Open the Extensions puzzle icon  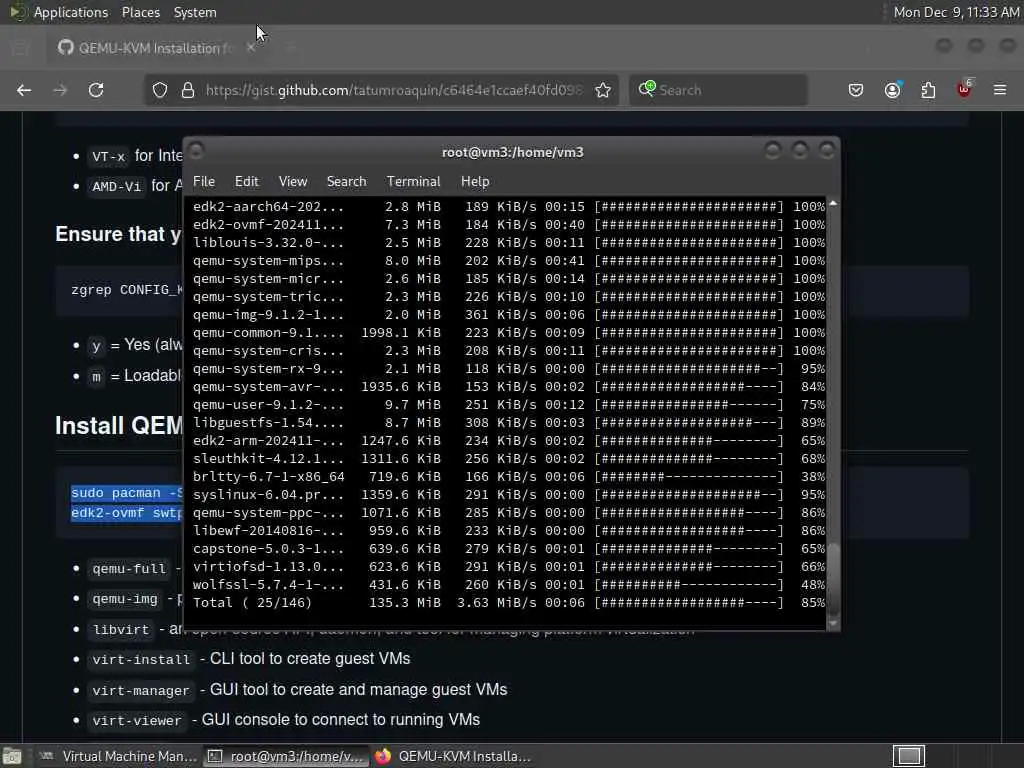928,90
